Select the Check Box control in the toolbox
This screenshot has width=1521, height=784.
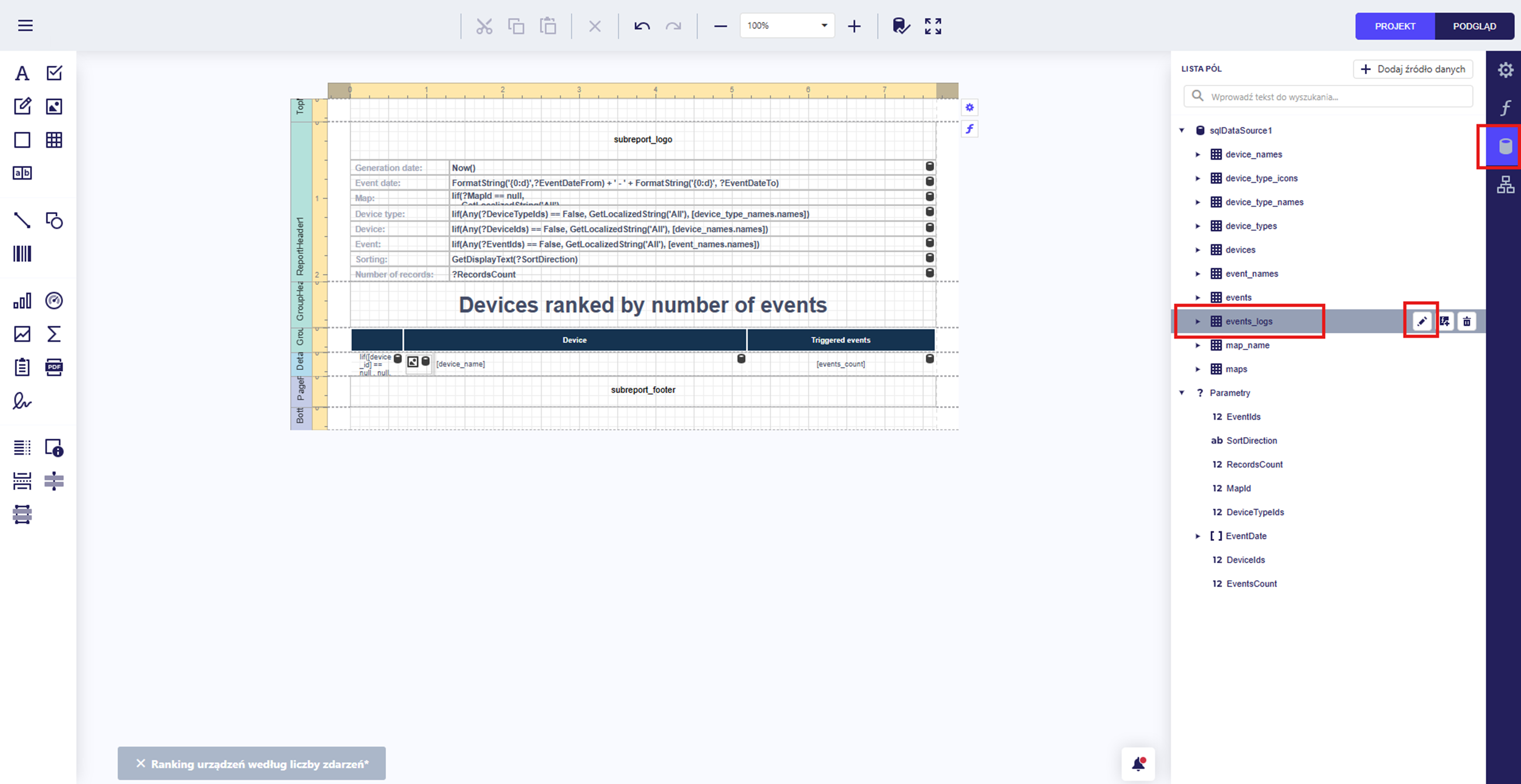(x=54, y=73)
